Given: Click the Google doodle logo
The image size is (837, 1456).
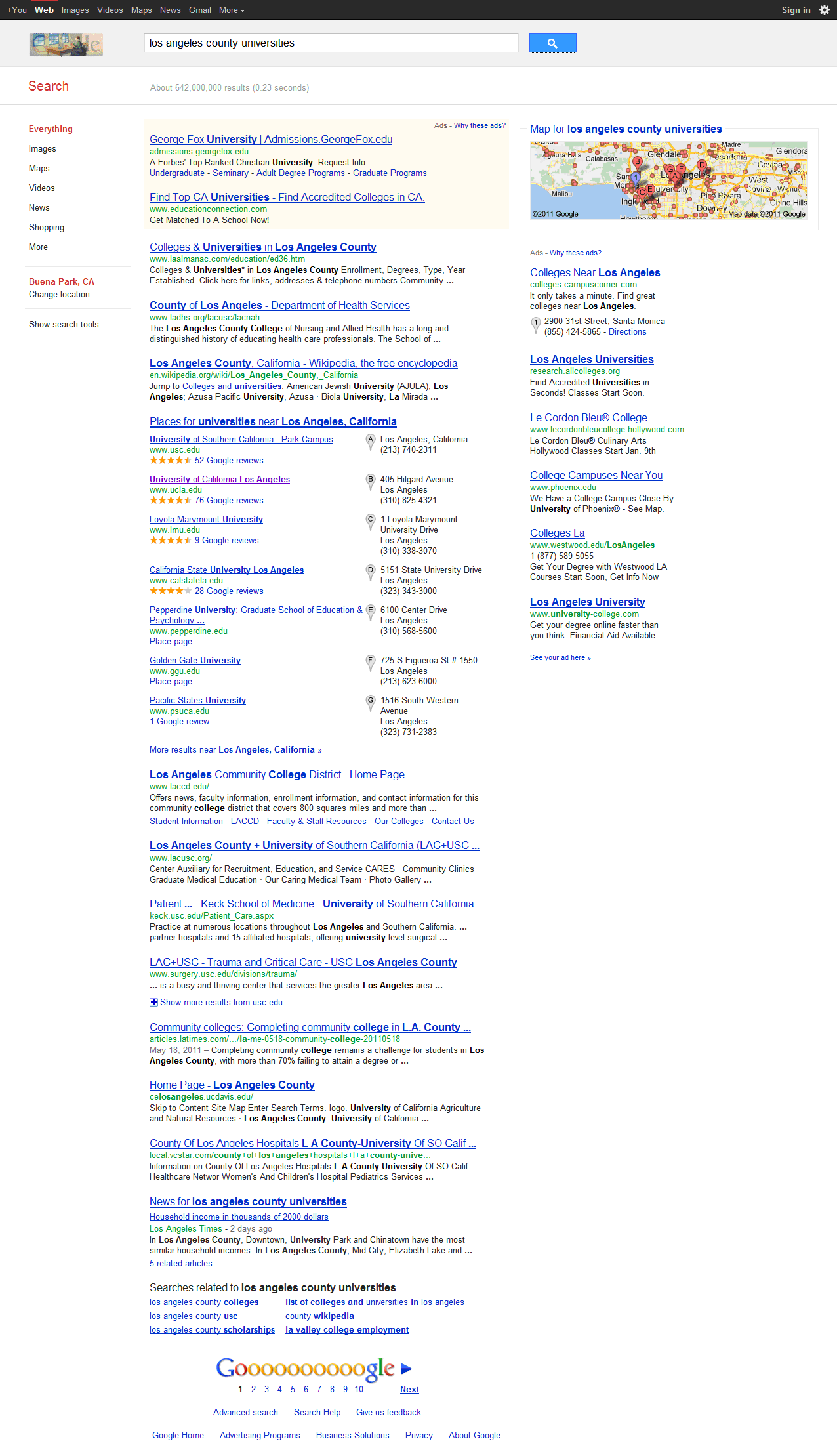Looking at the screenshot, I should coord(66,44).
